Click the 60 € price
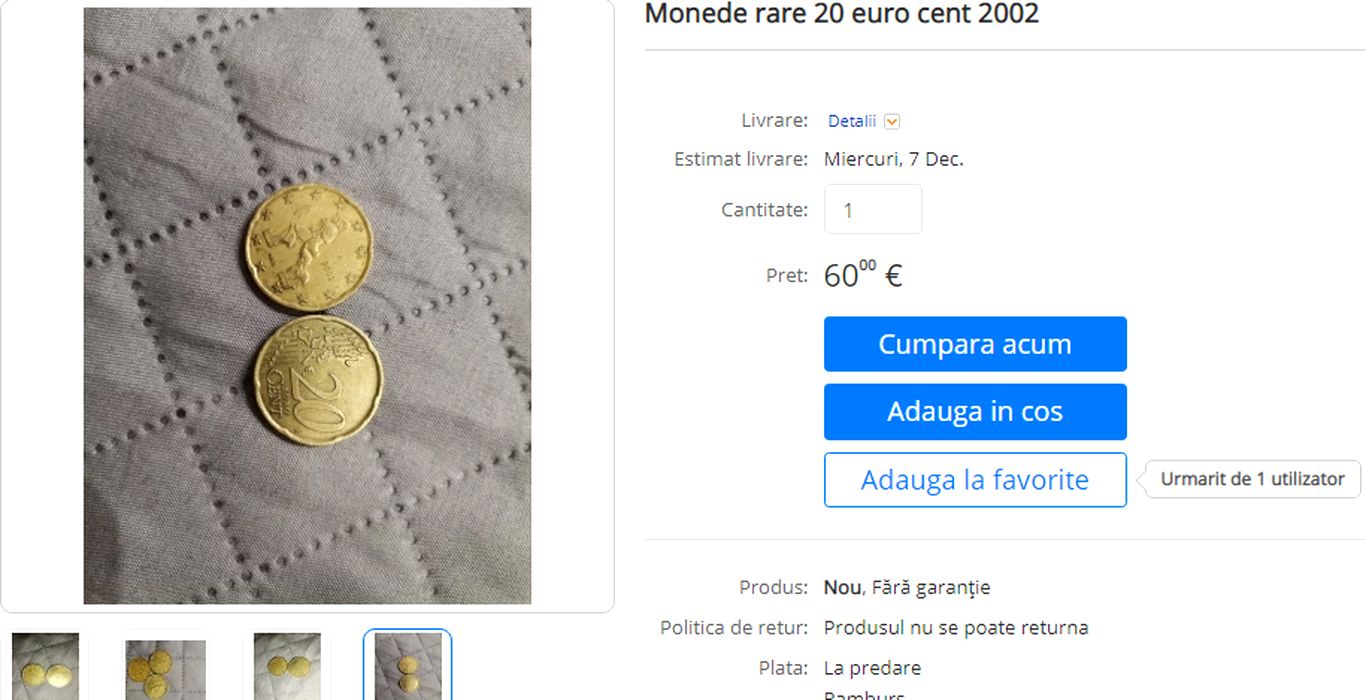1366x700 pixels. tap(863, 275)
